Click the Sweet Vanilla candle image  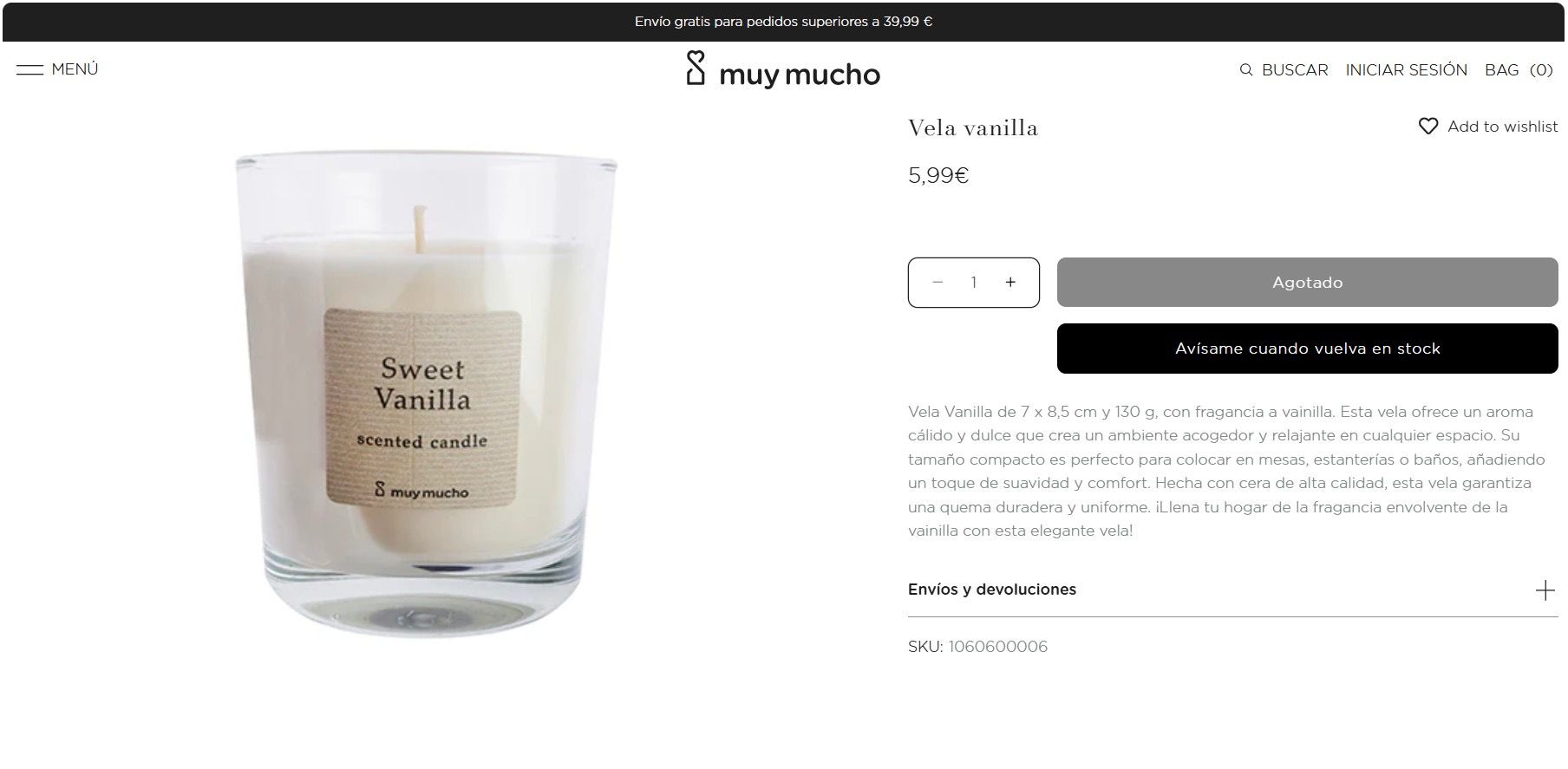tap(426, 394)
